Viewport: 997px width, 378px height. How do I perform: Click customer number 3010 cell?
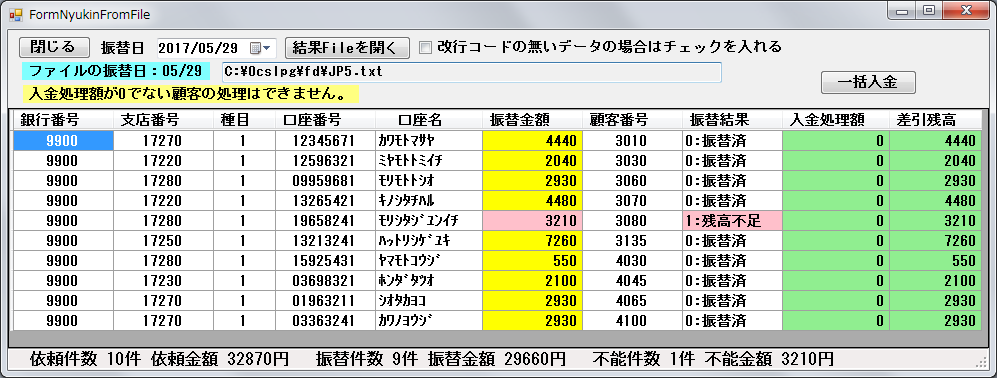tap(633, 141)
